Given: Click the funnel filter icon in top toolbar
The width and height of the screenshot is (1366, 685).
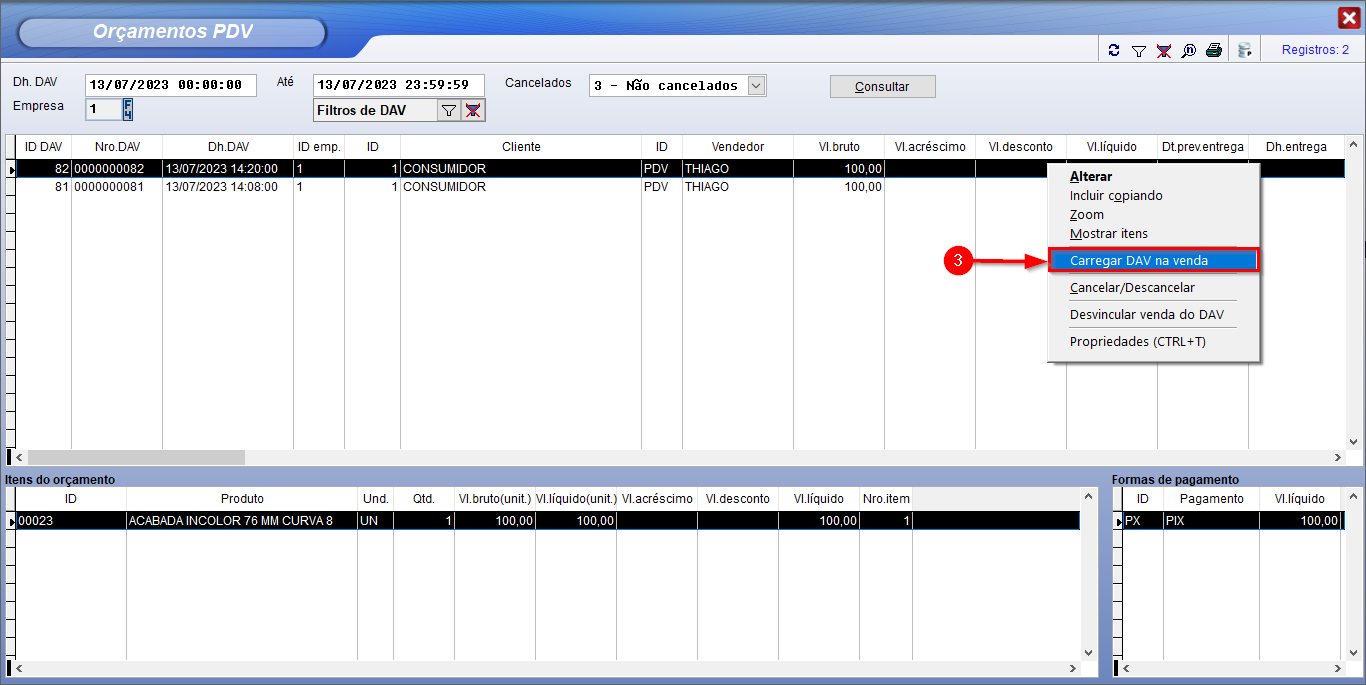Looking at the screenshot, I should click(x=1138, y=50).
